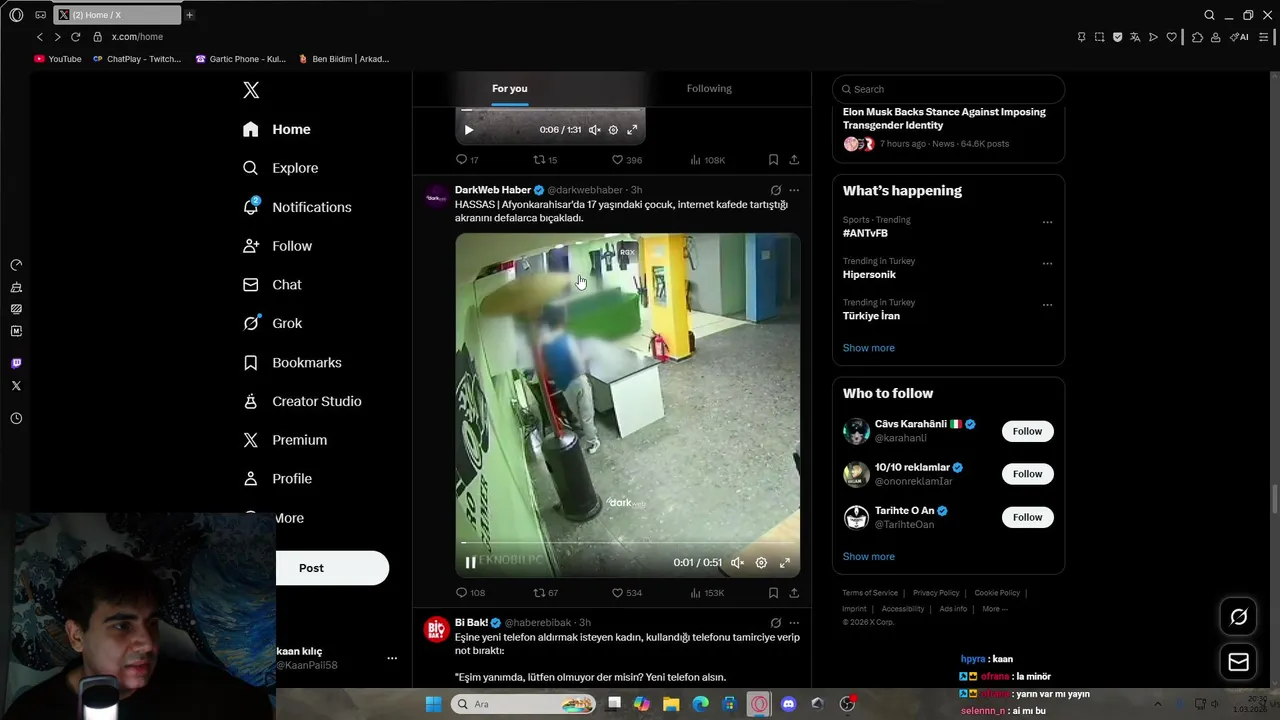Open more options on DarkWeb Haber post
This screenshot has height=720, width=1280.
click(x=794, y=190)
